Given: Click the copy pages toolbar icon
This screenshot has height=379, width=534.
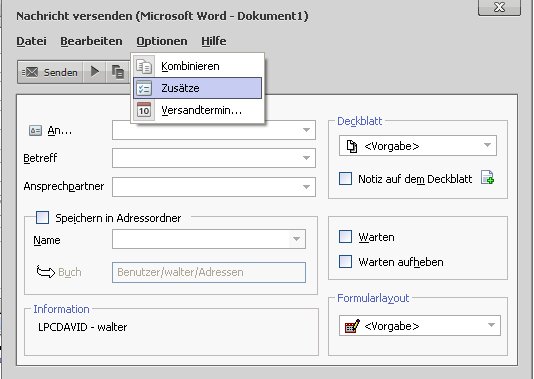Looking at the screenshot, I should (118, 72).
